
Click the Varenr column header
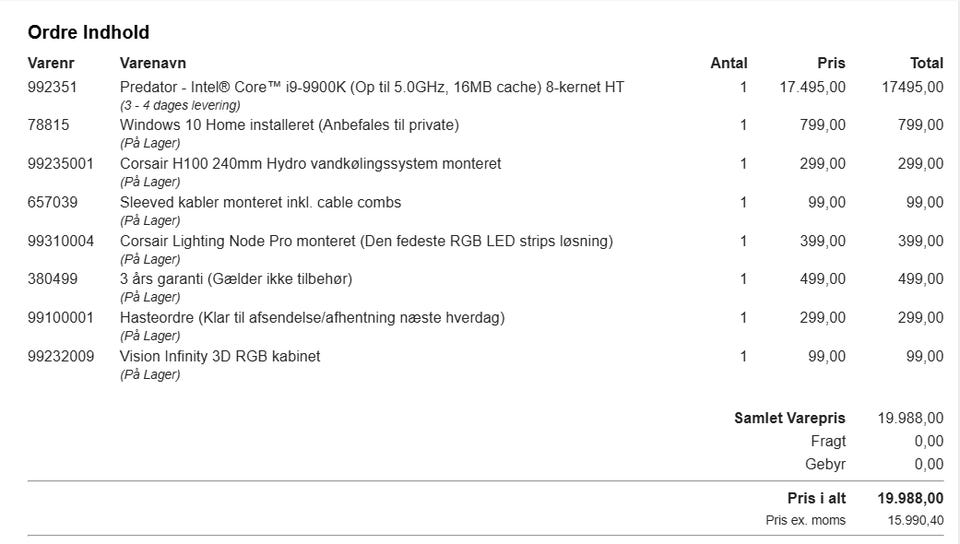pyautogui.click(x=50, y=63)
